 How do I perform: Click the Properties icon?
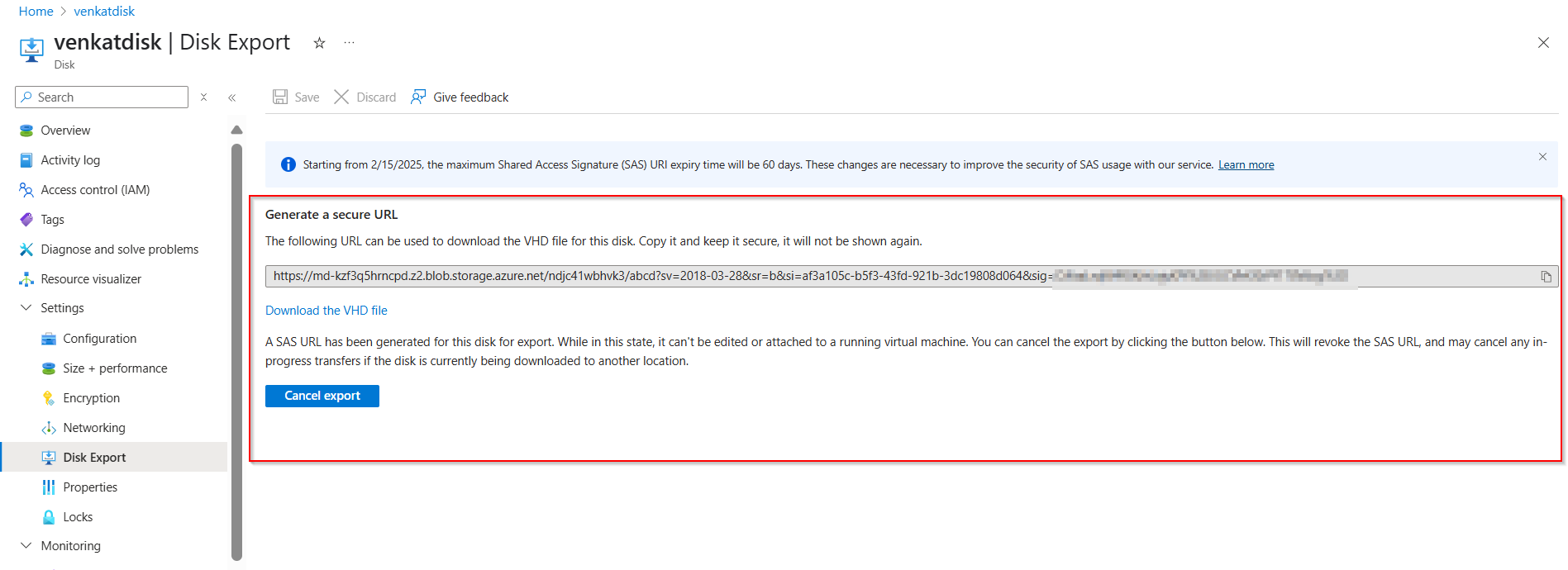click(x=49, y=487)
